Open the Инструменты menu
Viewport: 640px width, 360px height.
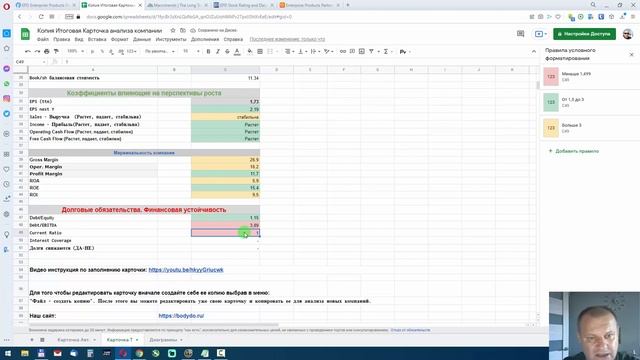(171, 40)
